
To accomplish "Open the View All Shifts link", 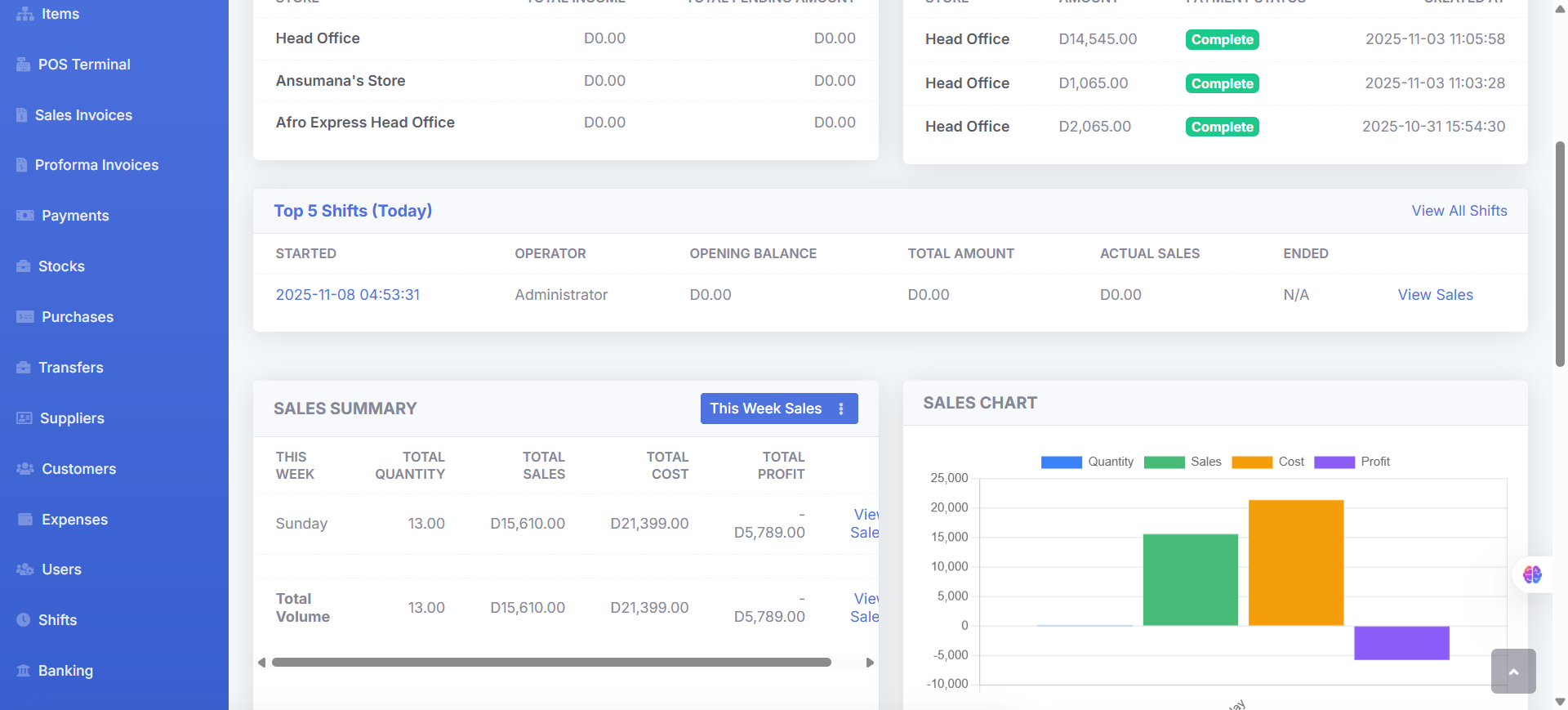I will 1459,211.
